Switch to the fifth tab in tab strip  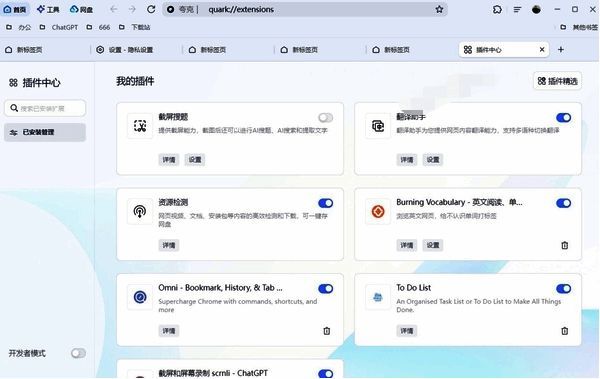tap(411, 50)
